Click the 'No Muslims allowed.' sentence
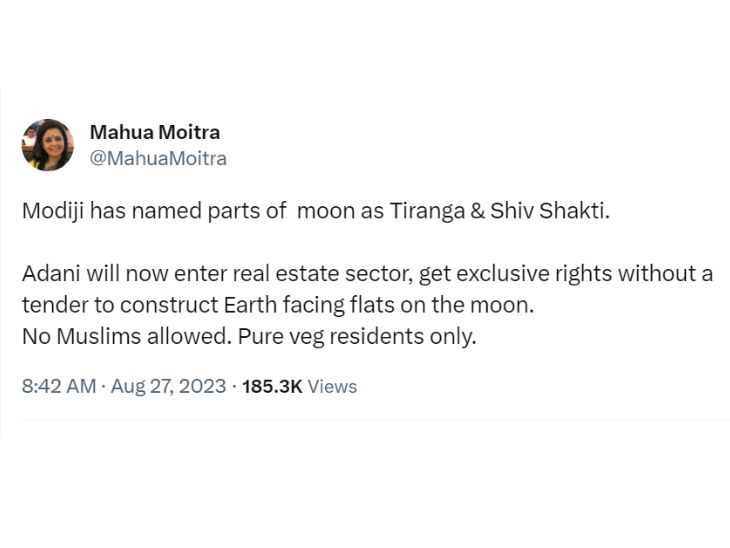Viewport: 730px width, 548px height. (127, 336)
